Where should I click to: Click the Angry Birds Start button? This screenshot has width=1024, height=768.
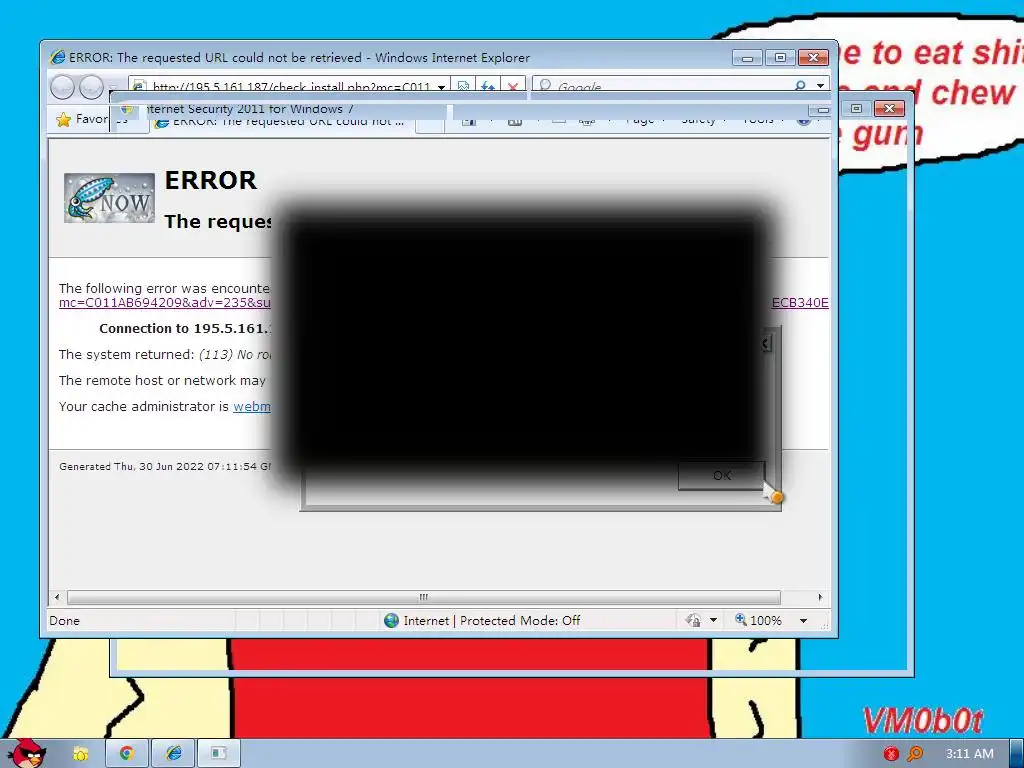coord(26,753)
